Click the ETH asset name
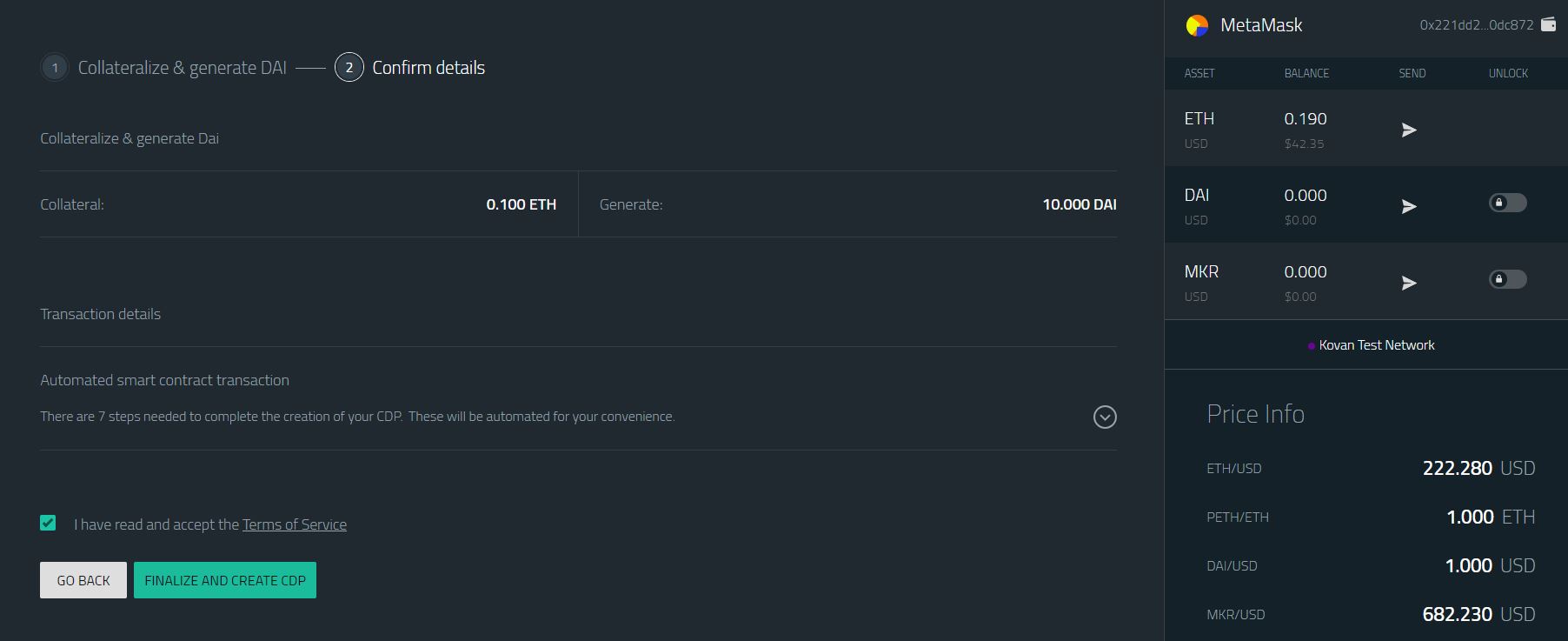 pos(1199,118)
